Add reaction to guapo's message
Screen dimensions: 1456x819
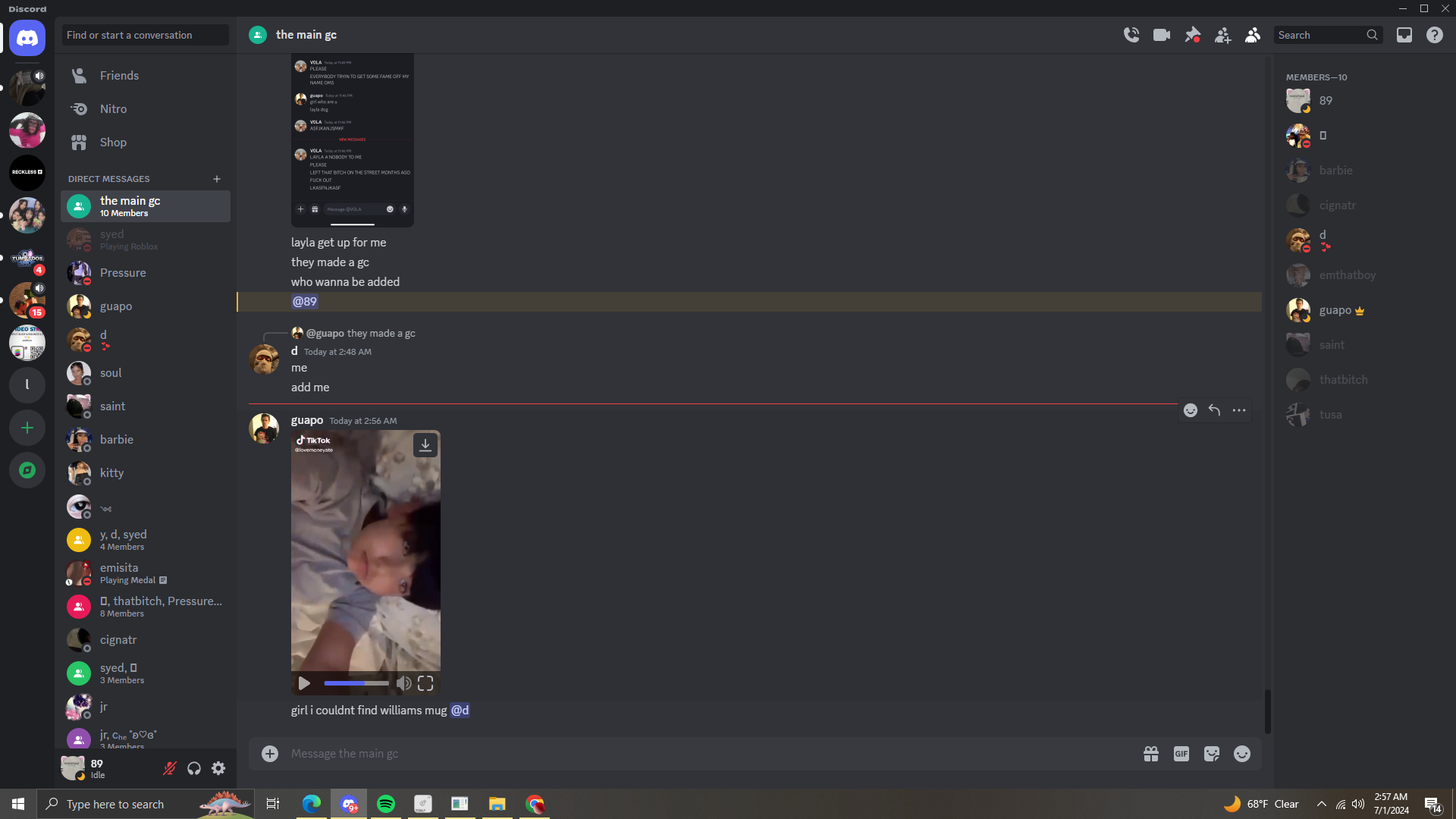coord(1191,410)
